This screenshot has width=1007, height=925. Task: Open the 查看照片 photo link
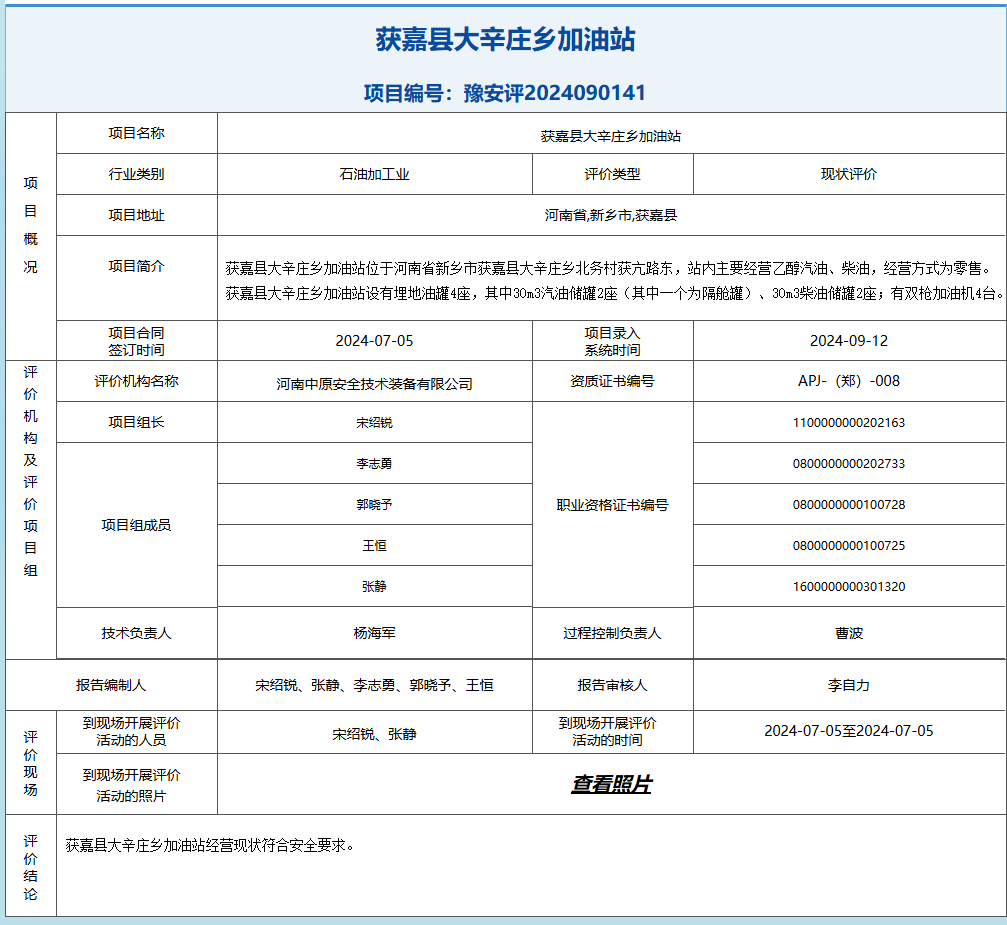[x=611, y=784]
